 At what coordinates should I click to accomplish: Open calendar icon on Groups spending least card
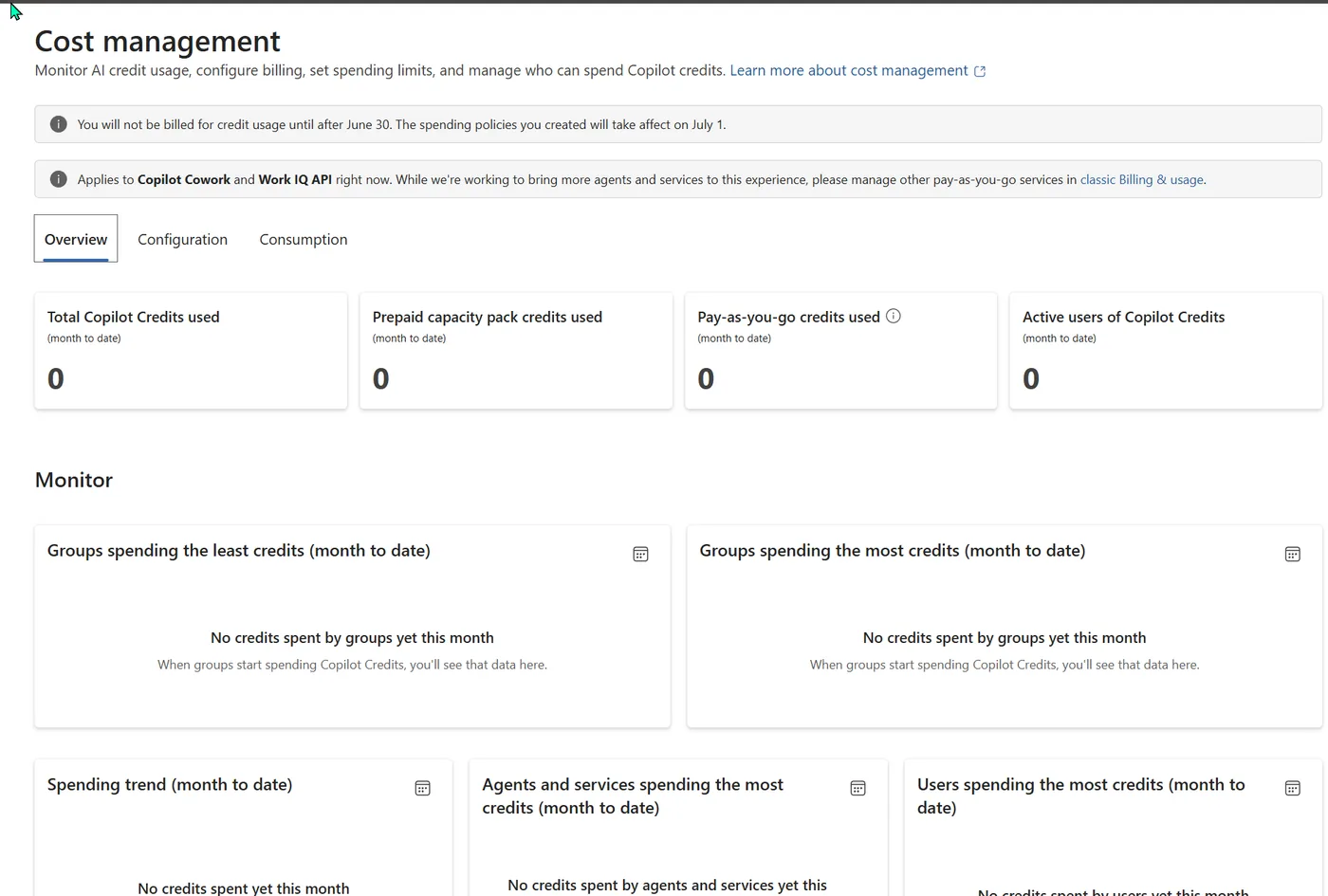click(x=640, y=554)
